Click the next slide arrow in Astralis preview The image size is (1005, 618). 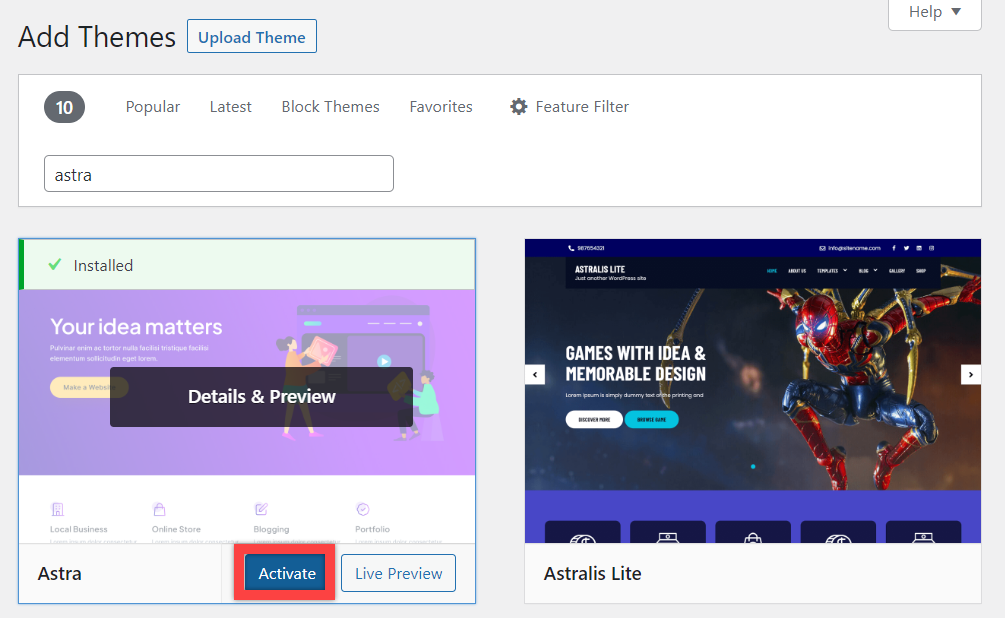(x=970, y=374)
